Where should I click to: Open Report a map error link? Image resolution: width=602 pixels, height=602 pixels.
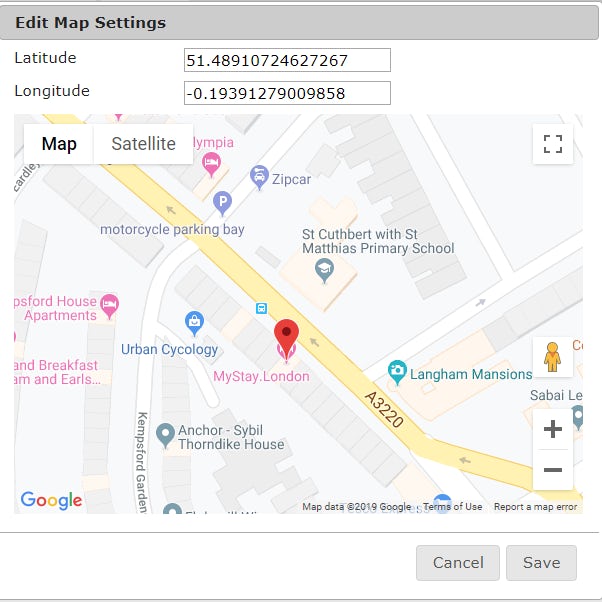[536, 507]
